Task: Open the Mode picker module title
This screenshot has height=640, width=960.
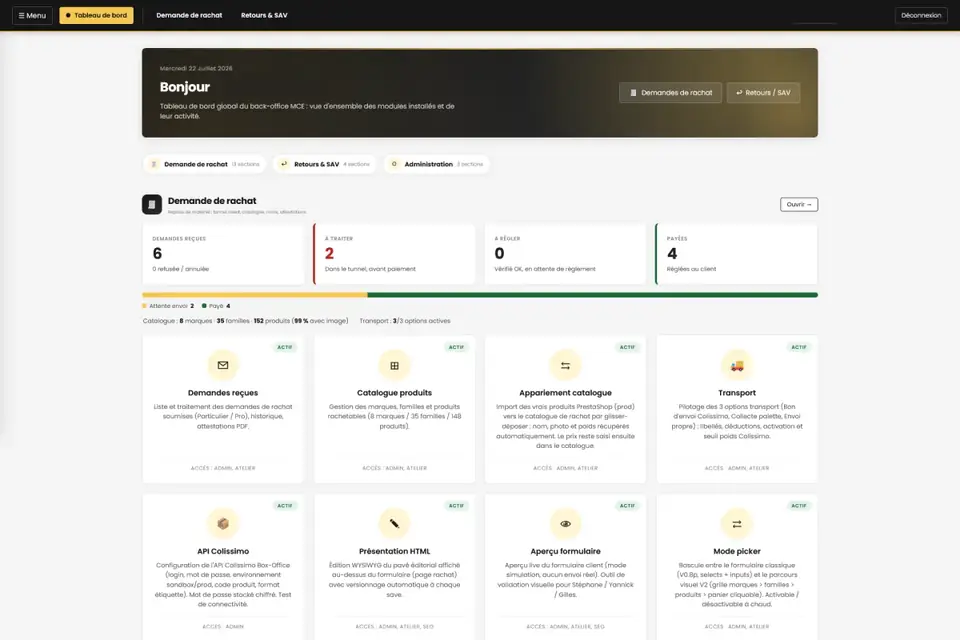Action: [737, 551]
